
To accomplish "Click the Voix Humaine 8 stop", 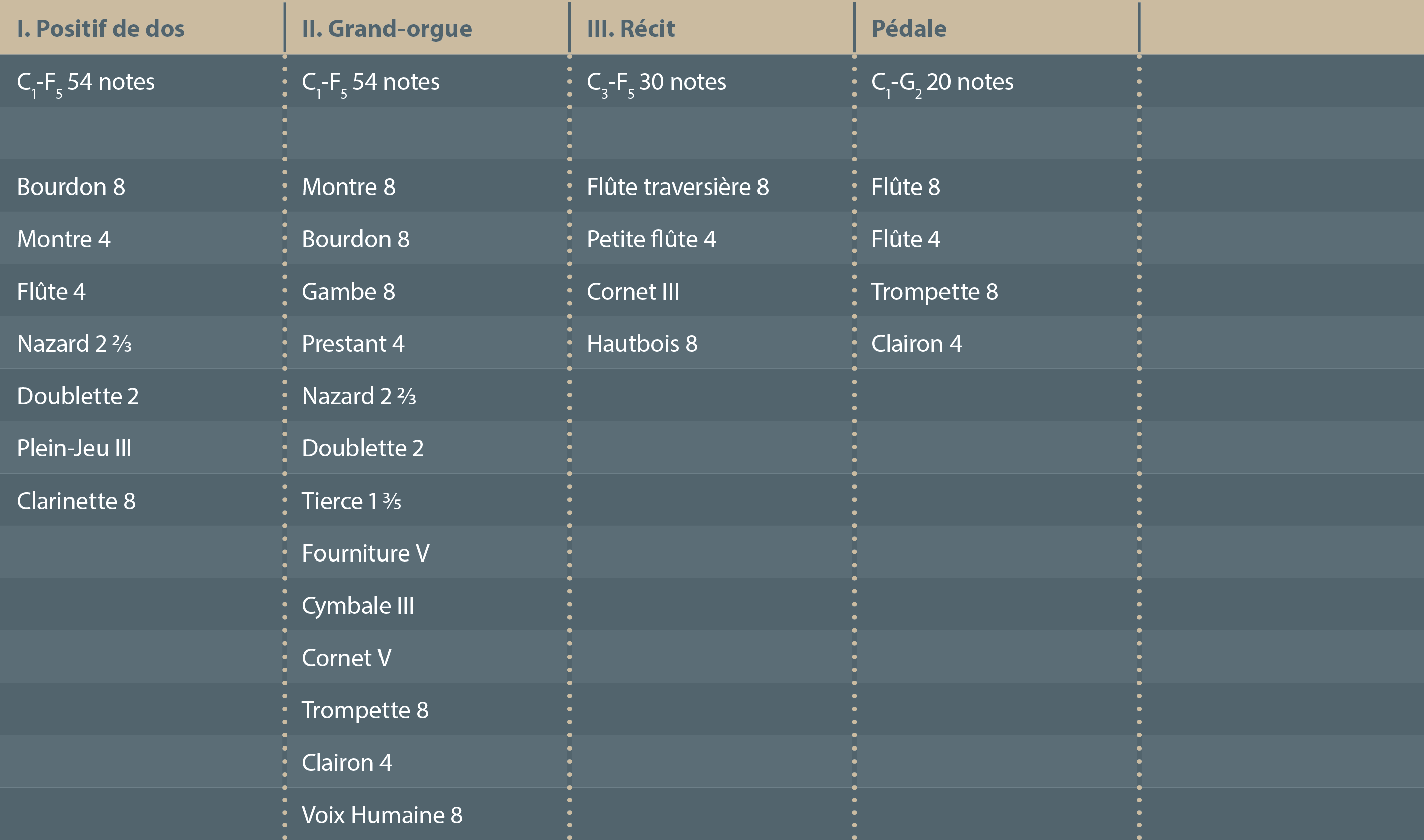I will pos(382,815).
